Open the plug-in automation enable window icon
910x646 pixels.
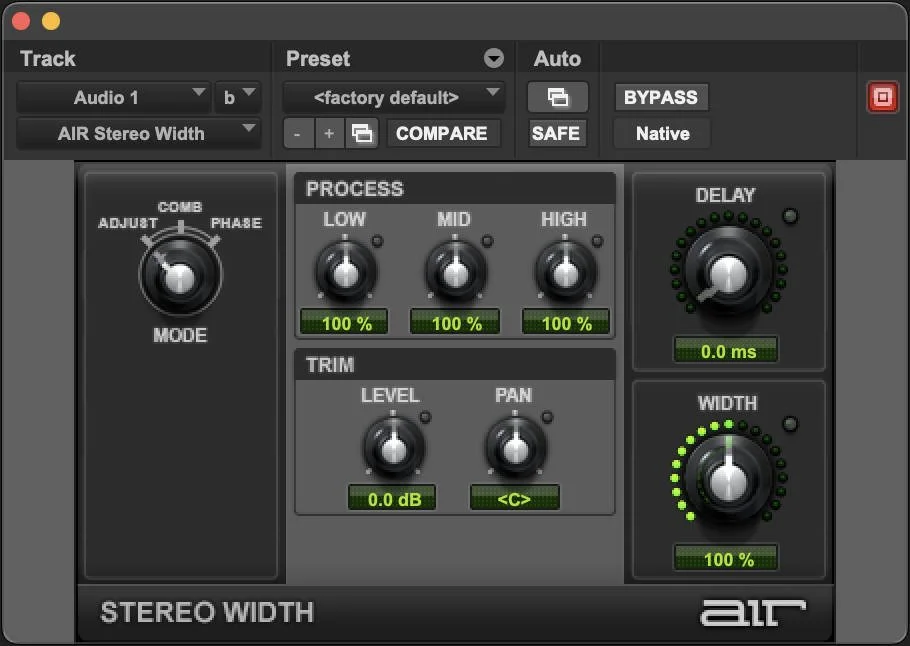pyautogui.click(x=557, y=97)
